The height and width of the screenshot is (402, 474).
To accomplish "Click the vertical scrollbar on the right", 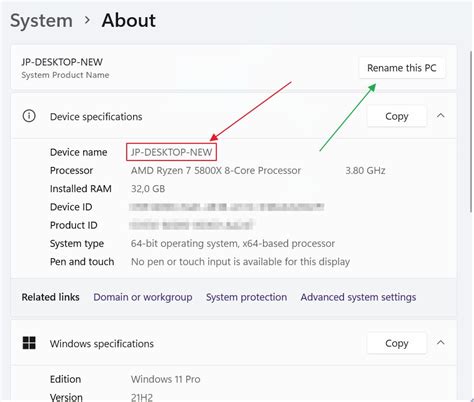I will click(471, 132).
